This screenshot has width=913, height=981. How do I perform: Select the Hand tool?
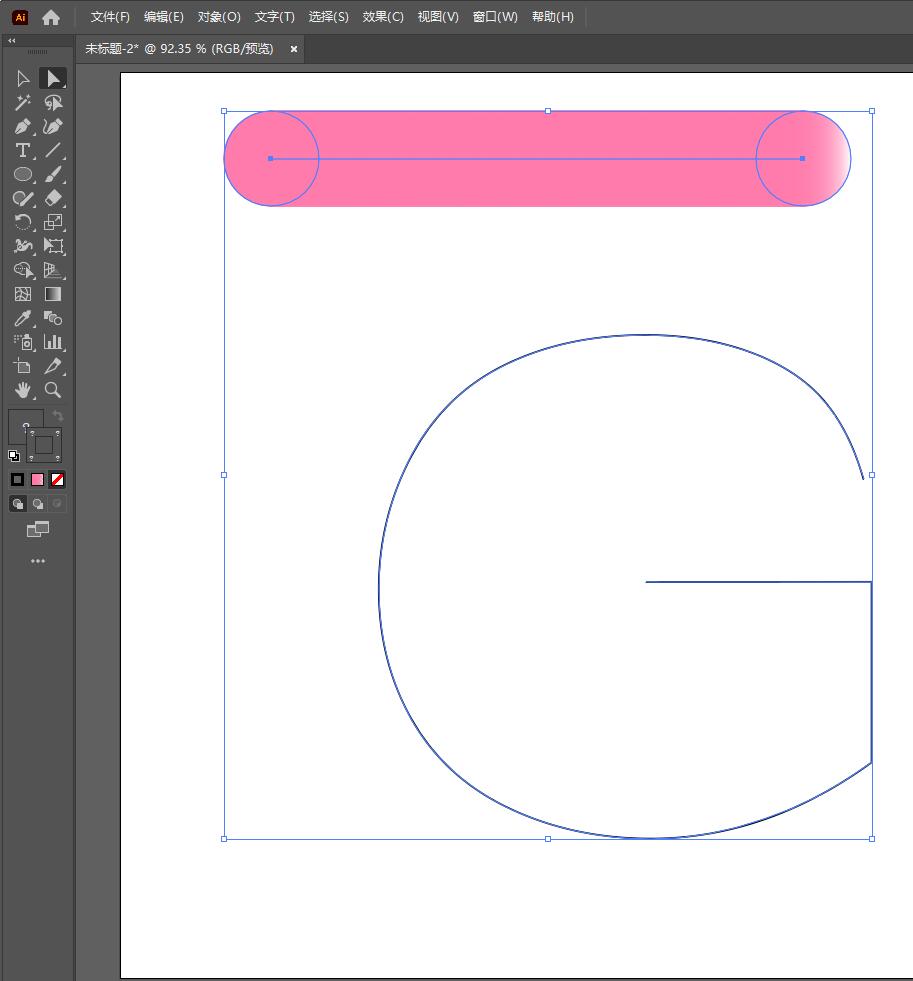[23, 390]
